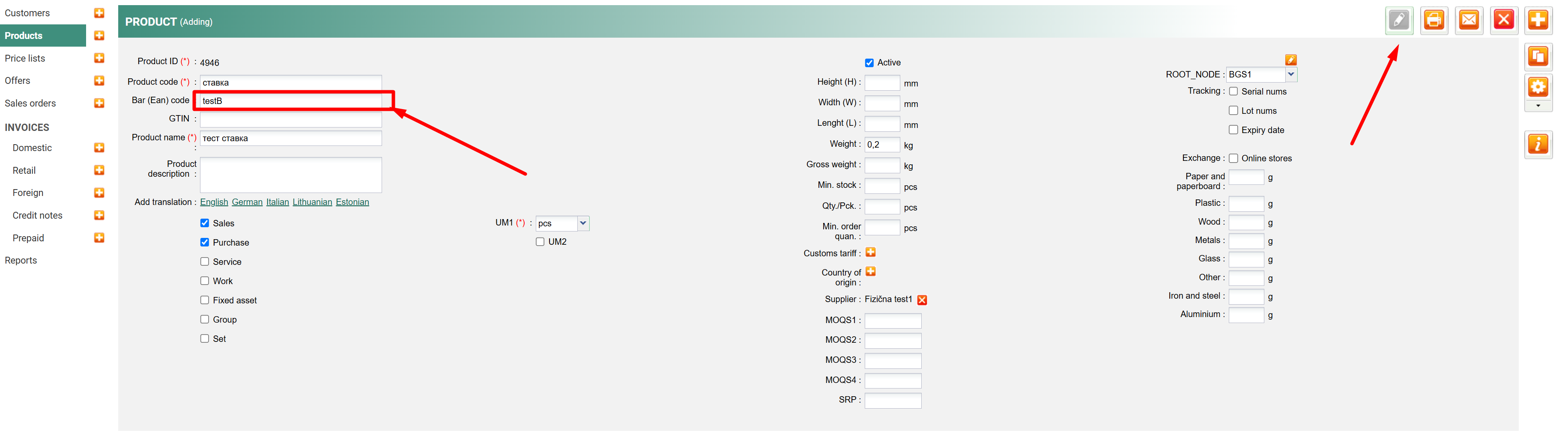The width and height of the screenshot is (1568, 442).
Task: Click the GTIN input field
Action: click(291, 119)
